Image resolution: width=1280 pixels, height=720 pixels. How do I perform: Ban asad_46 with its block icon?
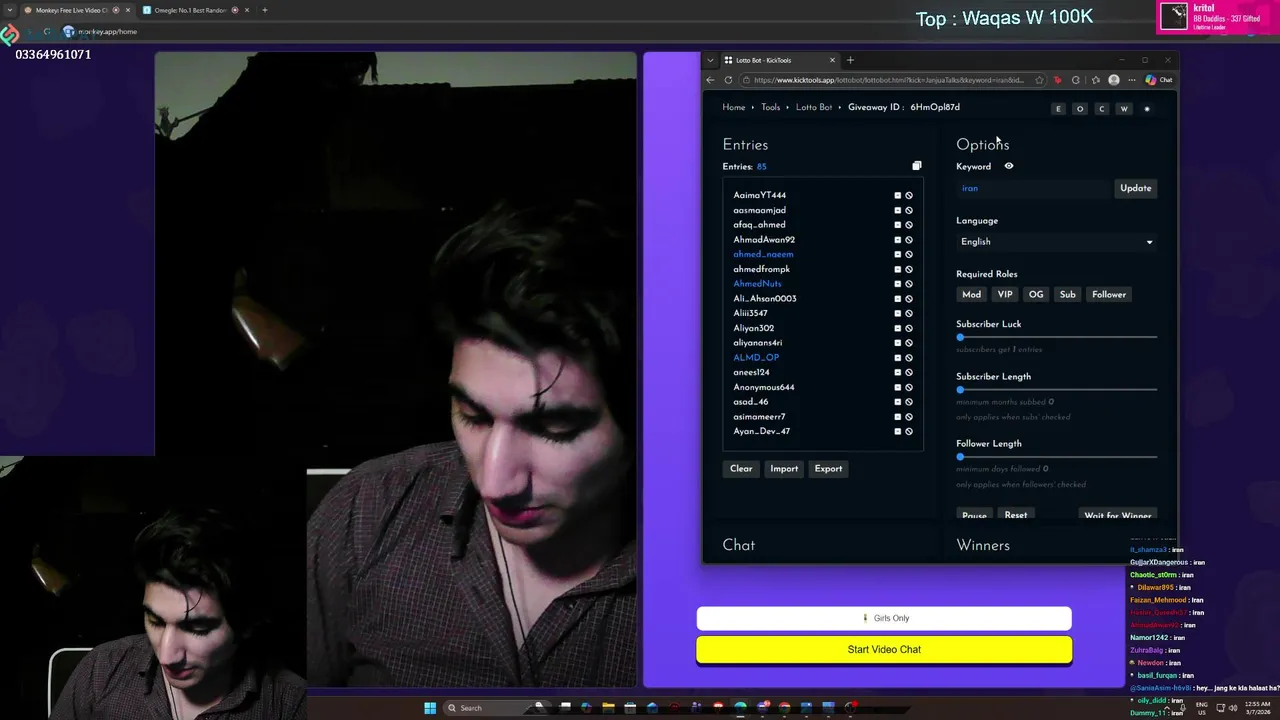909,402
